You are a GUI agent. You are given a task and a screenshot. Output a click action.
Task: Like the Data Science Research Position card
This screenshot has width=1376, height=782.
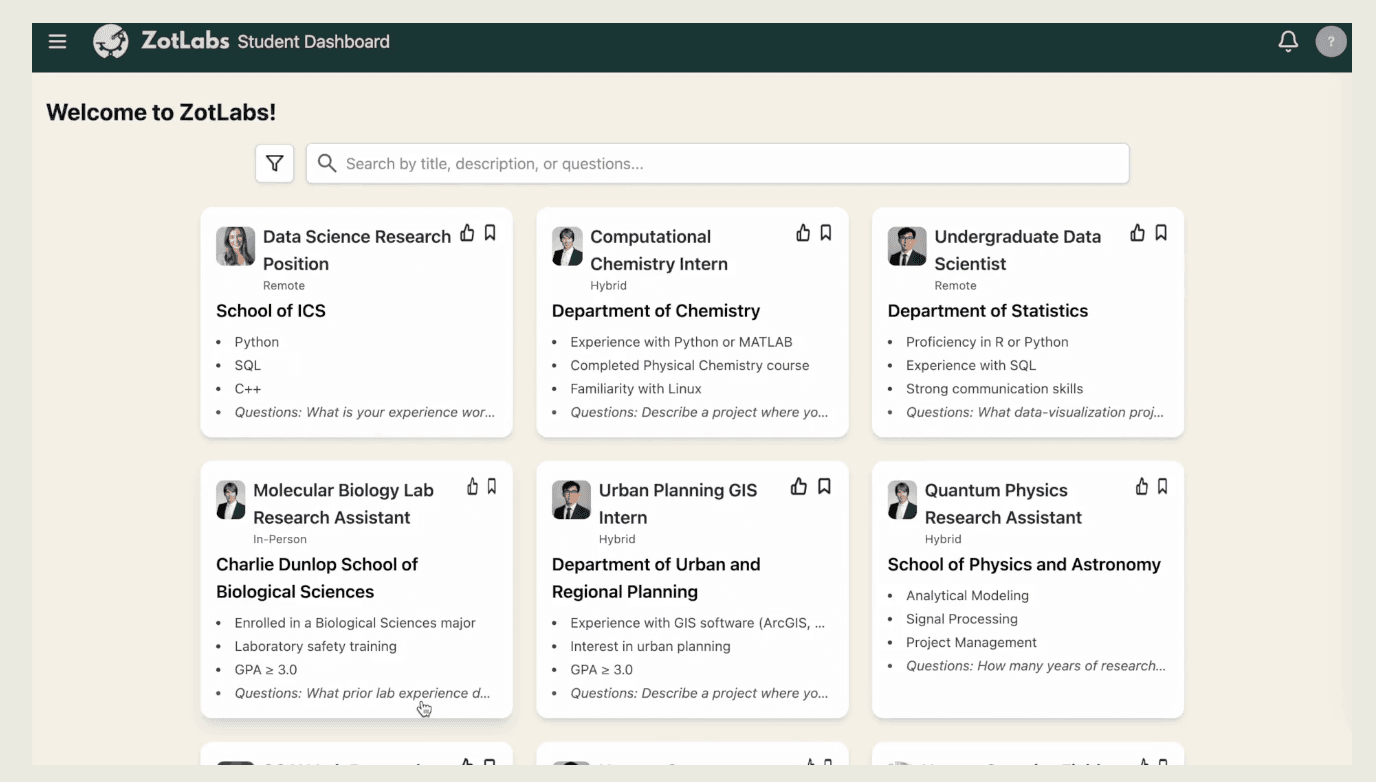[x=467, y=233]
